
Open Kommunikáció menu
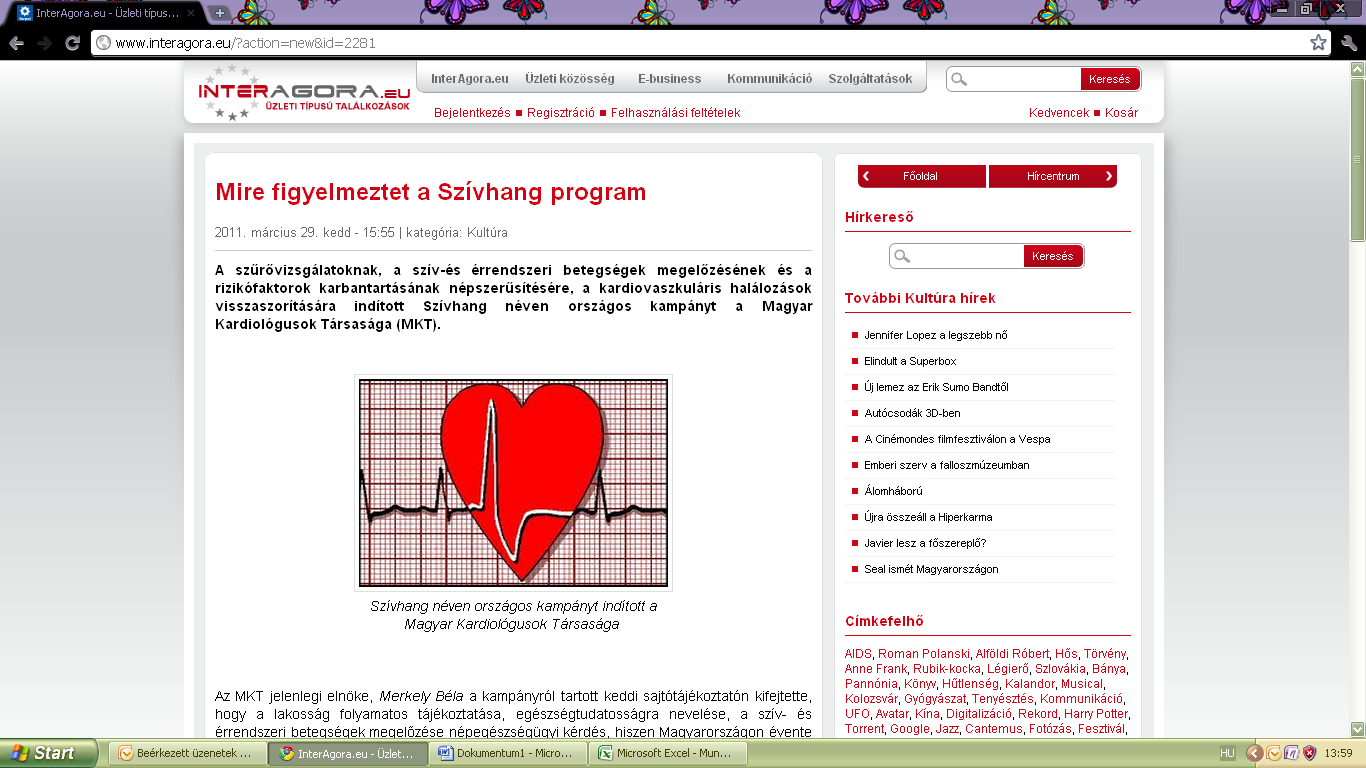(769, 79)
